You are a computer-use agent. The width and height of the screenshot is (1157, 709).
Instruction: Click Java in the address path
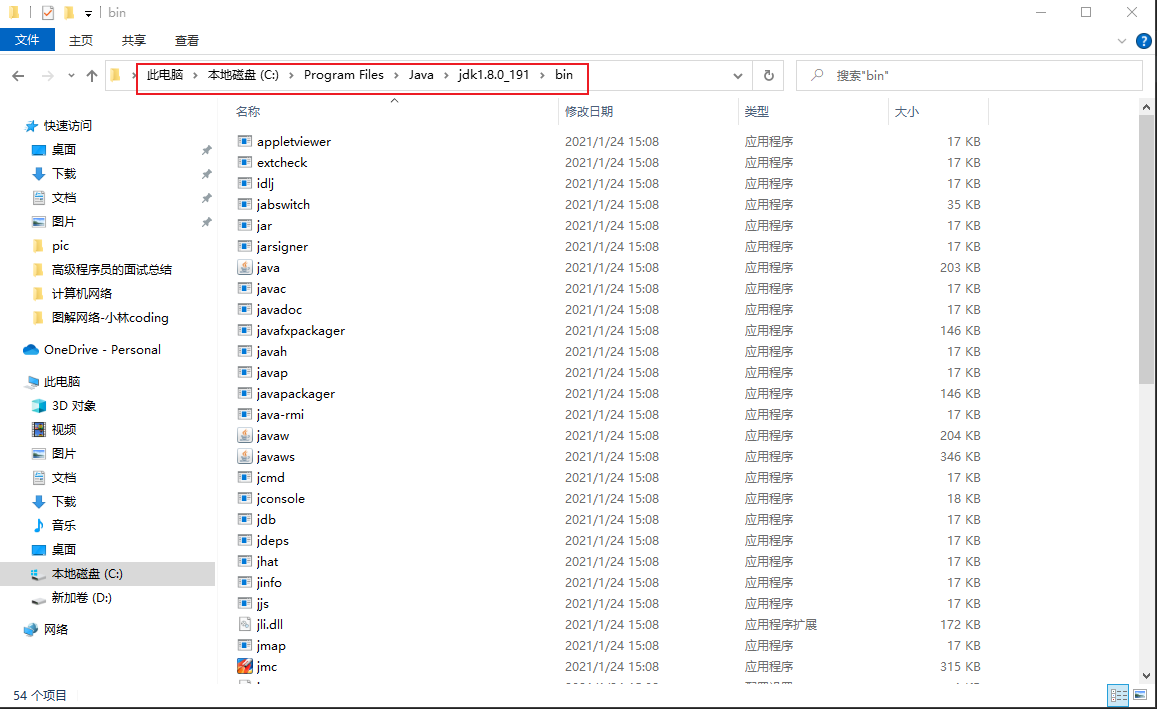(421, 75)
